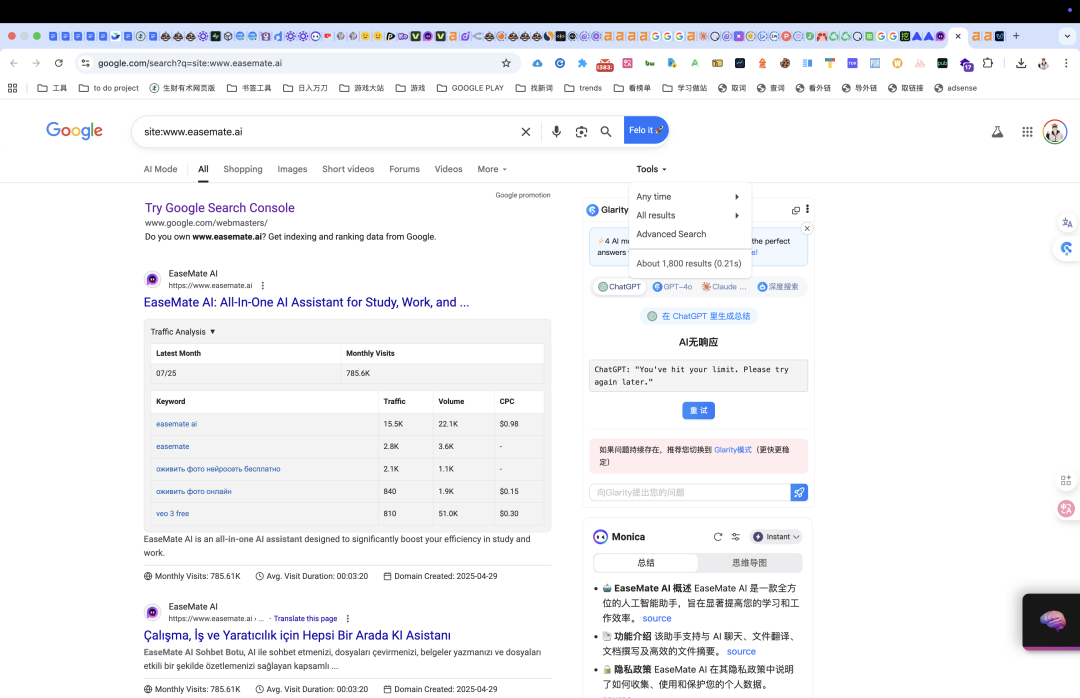Click the floating translate icon on right edge
This screenshot has height=698, width=1080.
pos(1067,223)
